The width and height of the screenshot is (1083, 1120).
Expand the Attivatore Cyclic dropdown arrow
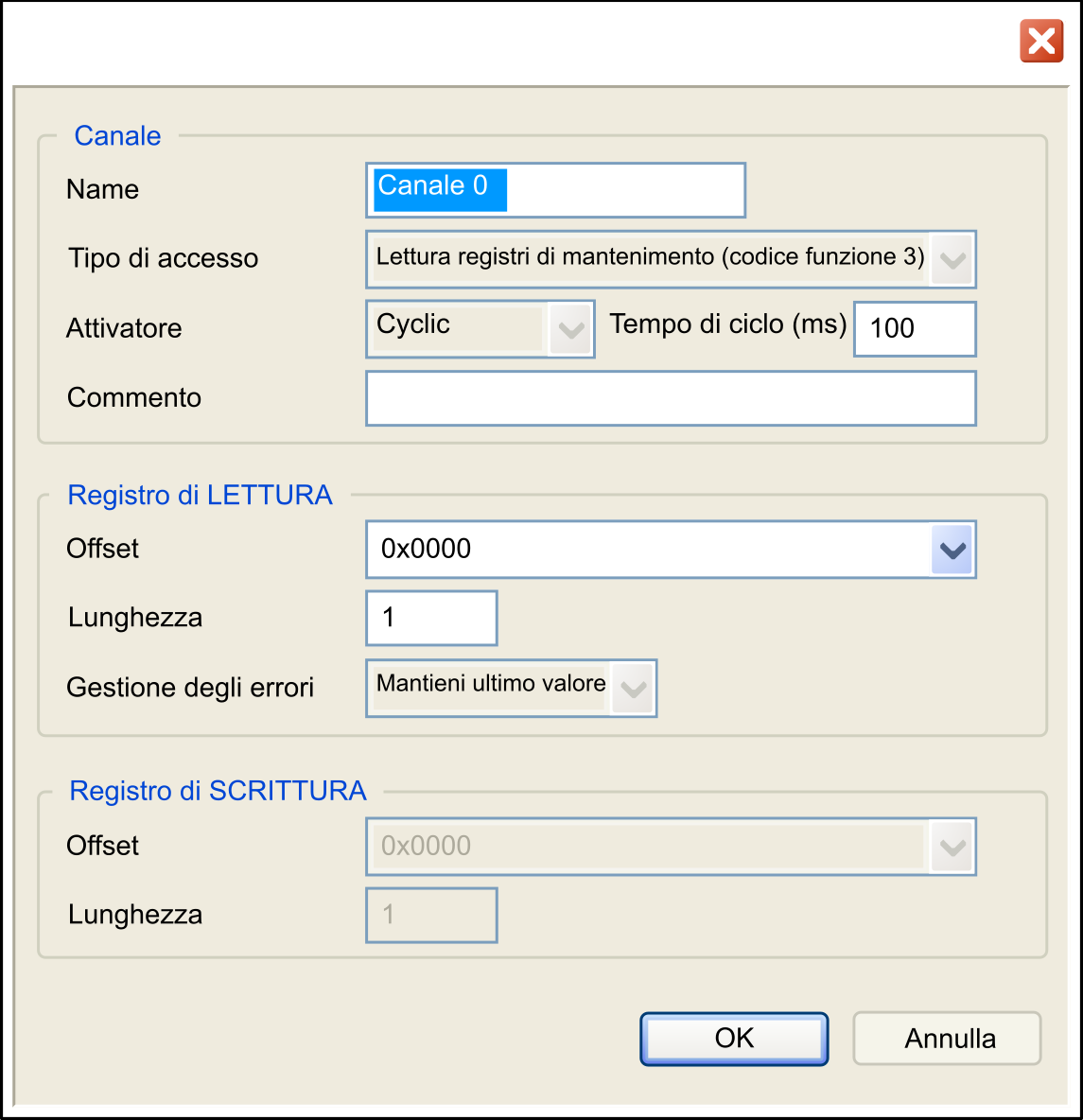point(570,329)
